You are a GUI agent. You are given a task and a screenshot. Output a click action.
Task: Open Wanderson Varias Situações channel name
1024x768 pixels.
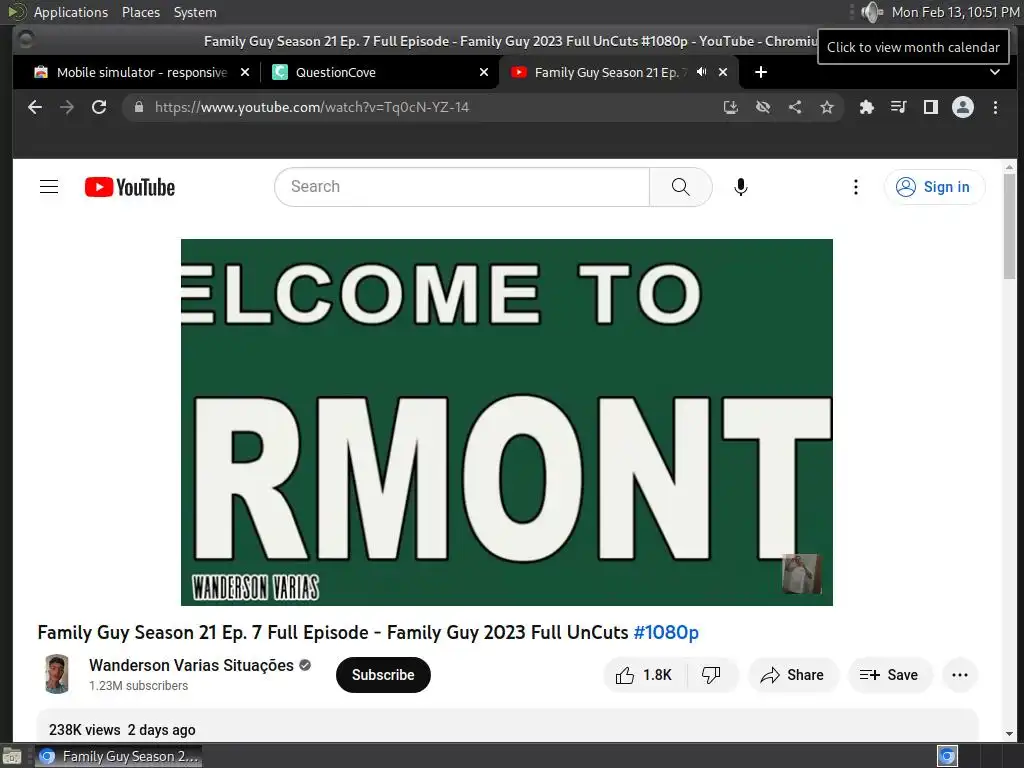click(x=191, y=665)
